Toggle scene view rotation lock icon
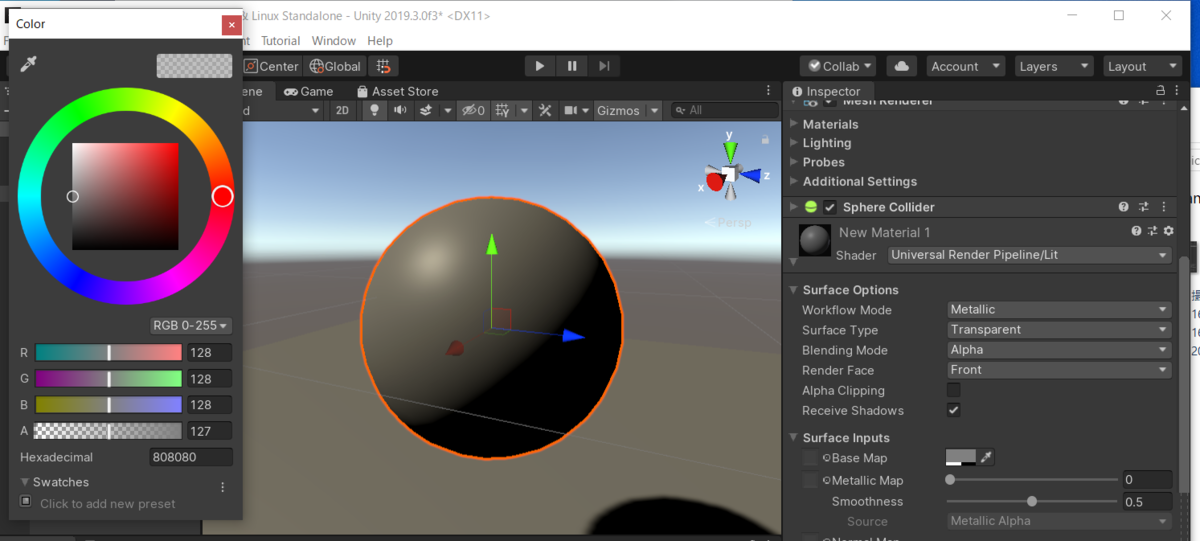Viewport: 1200px width, 541px height. point(765,140)
